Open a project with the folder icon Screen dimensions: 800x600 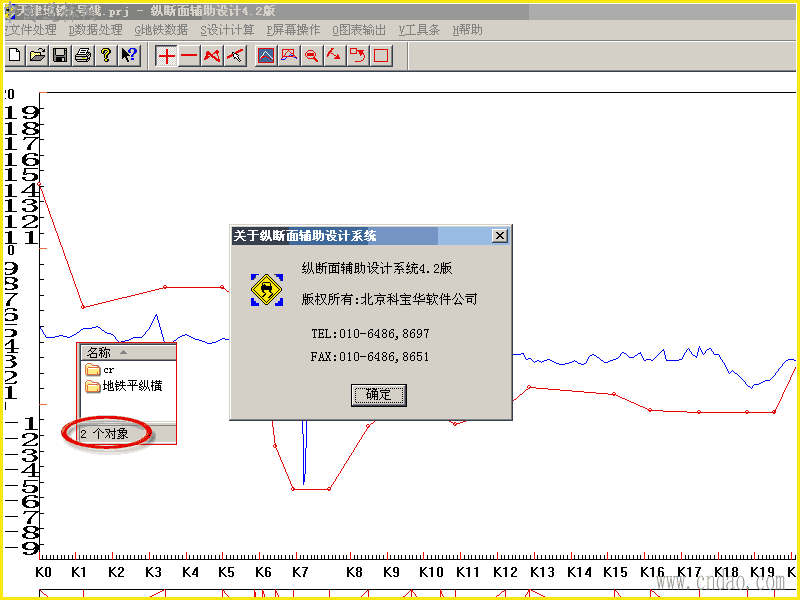tap(37, 55)
